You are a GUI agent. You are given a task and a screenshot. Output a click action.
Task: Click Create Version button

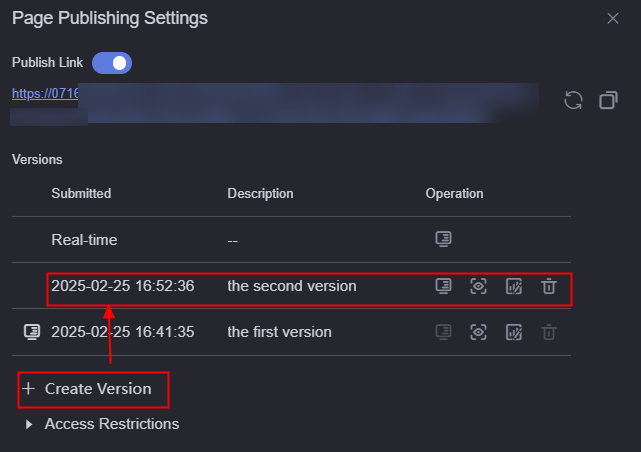pos(93,389)
